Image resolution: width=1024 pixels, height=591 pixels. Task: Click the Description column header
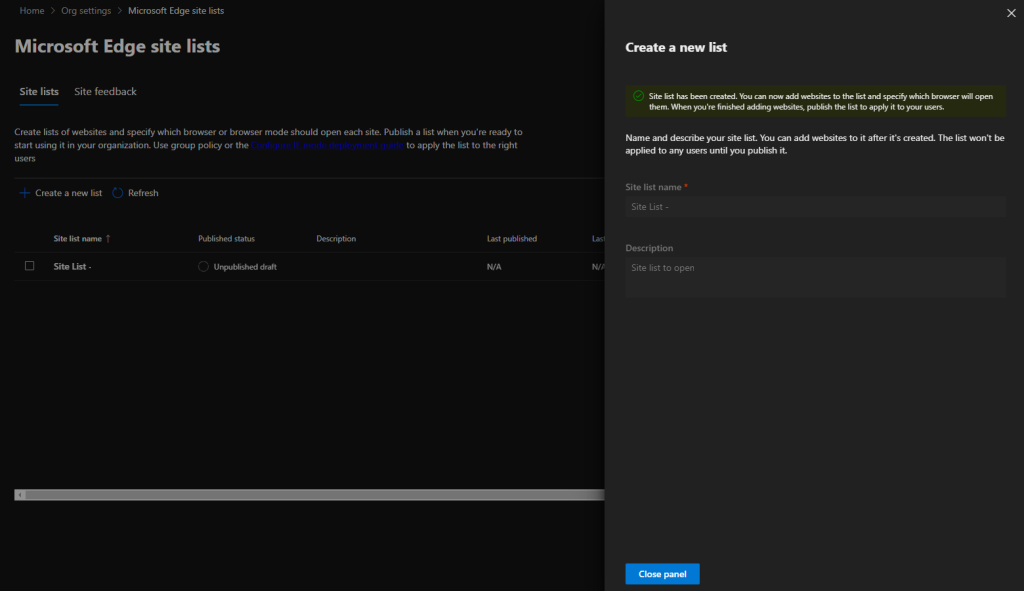pyautogui.click(x=336, y=238)
